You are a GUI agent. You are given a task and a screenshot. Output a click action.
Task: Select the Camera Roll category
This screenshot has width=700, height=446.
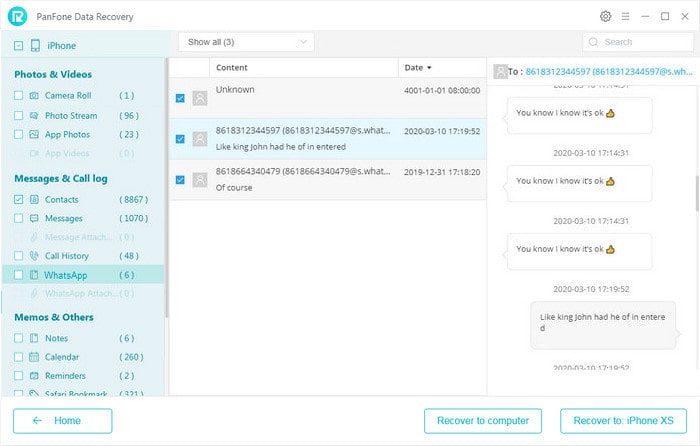click(x=68, y=96)
